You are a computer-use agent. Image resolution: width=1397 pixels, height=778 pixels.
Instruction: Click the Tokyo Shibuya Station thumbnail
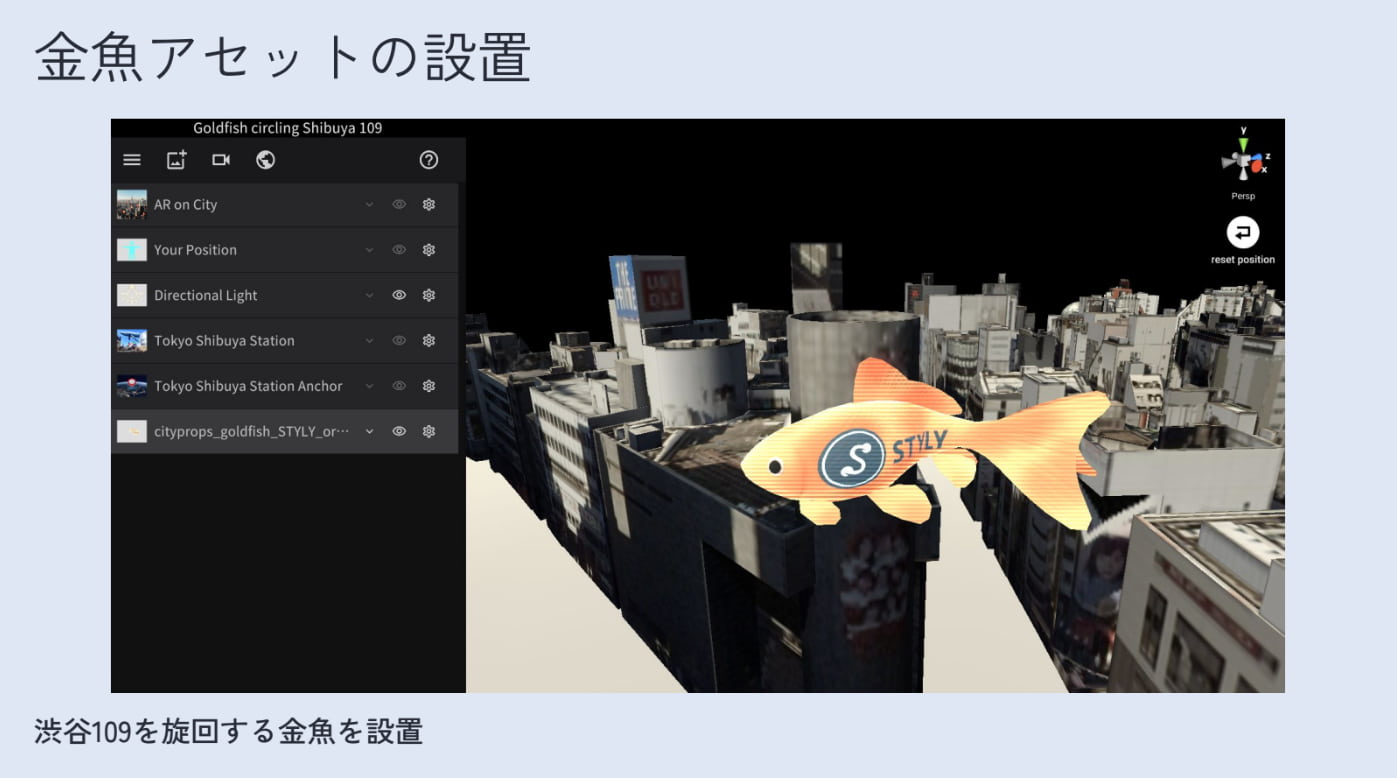(x=132, y=341)
